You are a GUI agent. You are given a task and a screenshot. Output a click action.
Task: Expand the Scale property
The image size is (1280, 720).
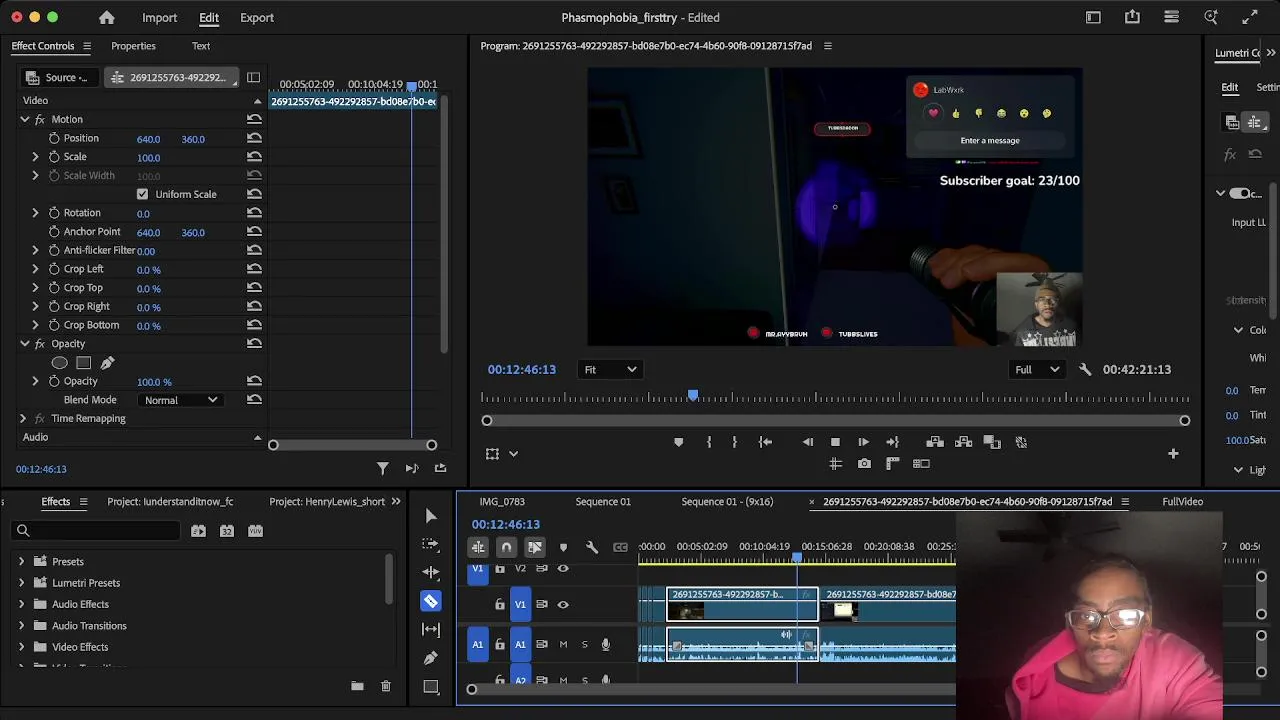tap(35, 157)
